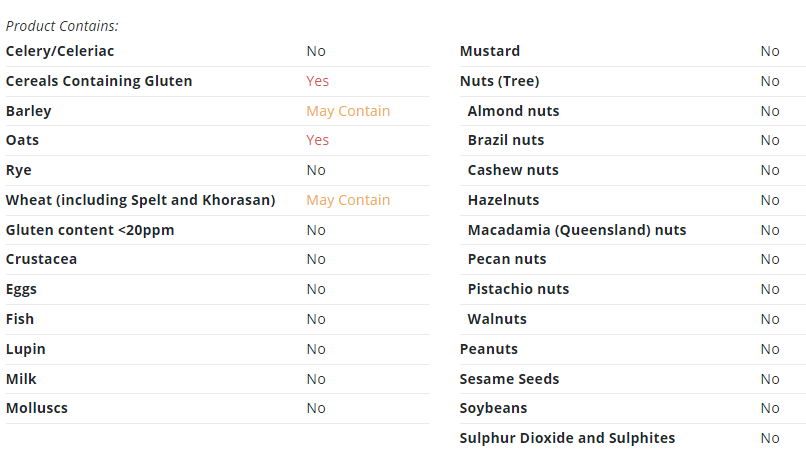Screen dimensions: 806x453
Task: Select the Crustacea row label
Action: 41,259
